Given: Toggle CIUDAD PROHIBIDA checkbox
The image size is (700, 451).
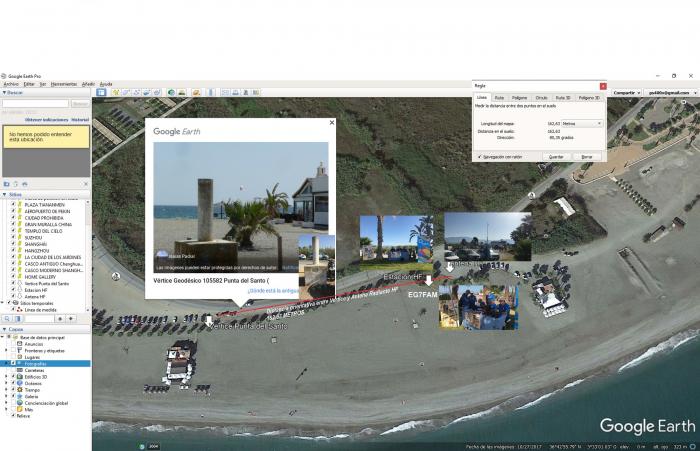Looking at the screenshot, I should [13, 218].
